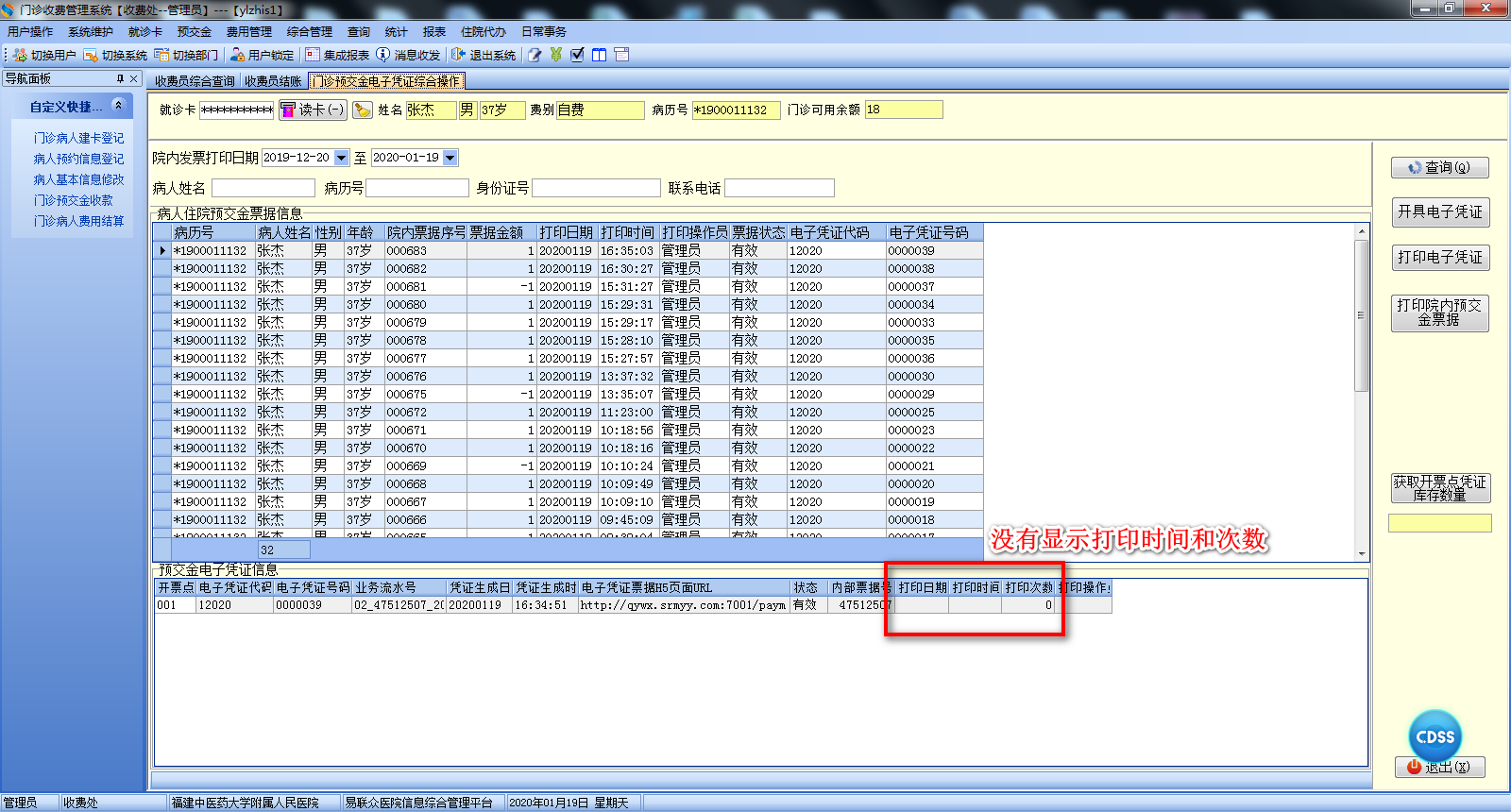Collapse the 自定义快捷 section
The width and height of the screenshot is (1511, 812).
tap(118, 106)
